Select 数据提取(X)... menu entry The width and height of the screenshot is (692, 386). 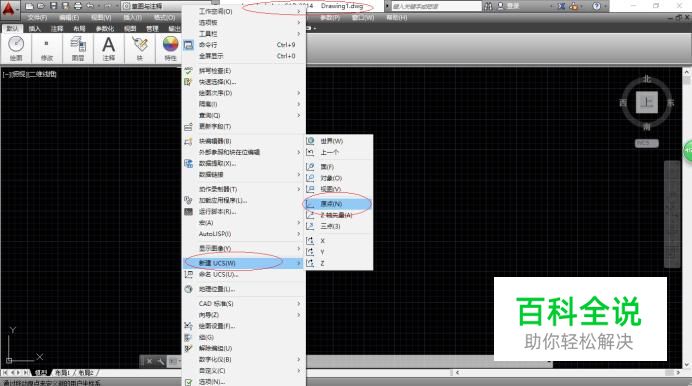click(x=244, y=163)
